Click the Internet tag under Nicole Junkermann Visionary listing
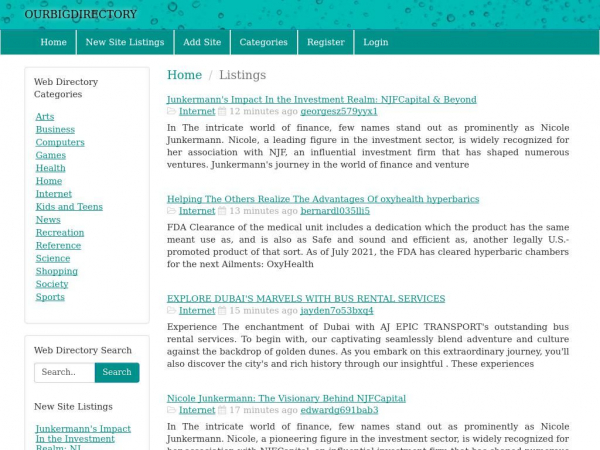Viewport: 600px width, 450px height. click(197, 410)
